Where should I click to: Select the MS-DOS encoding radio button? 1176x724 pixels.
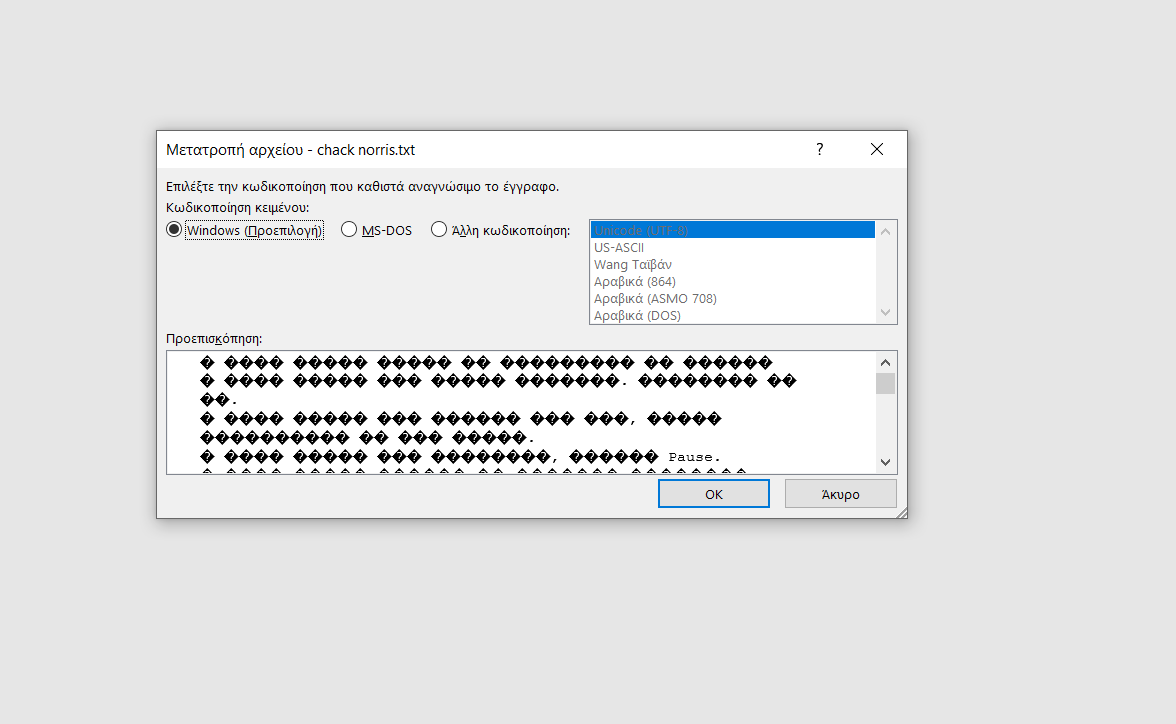point(349,230)
